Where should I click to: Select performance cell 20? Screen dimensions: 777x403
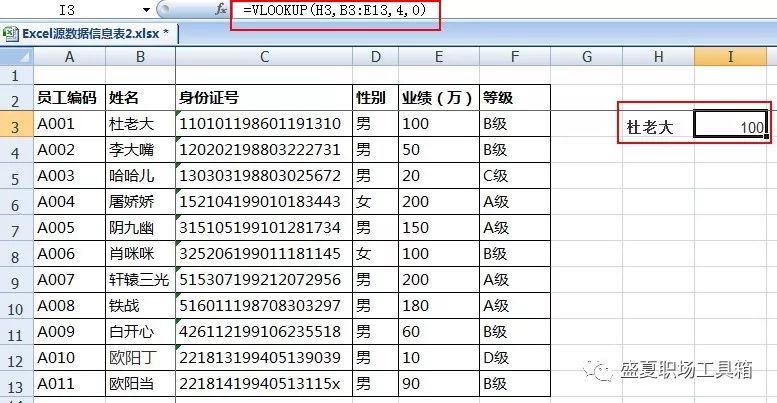pyautogui.click(x=439, y=176)
